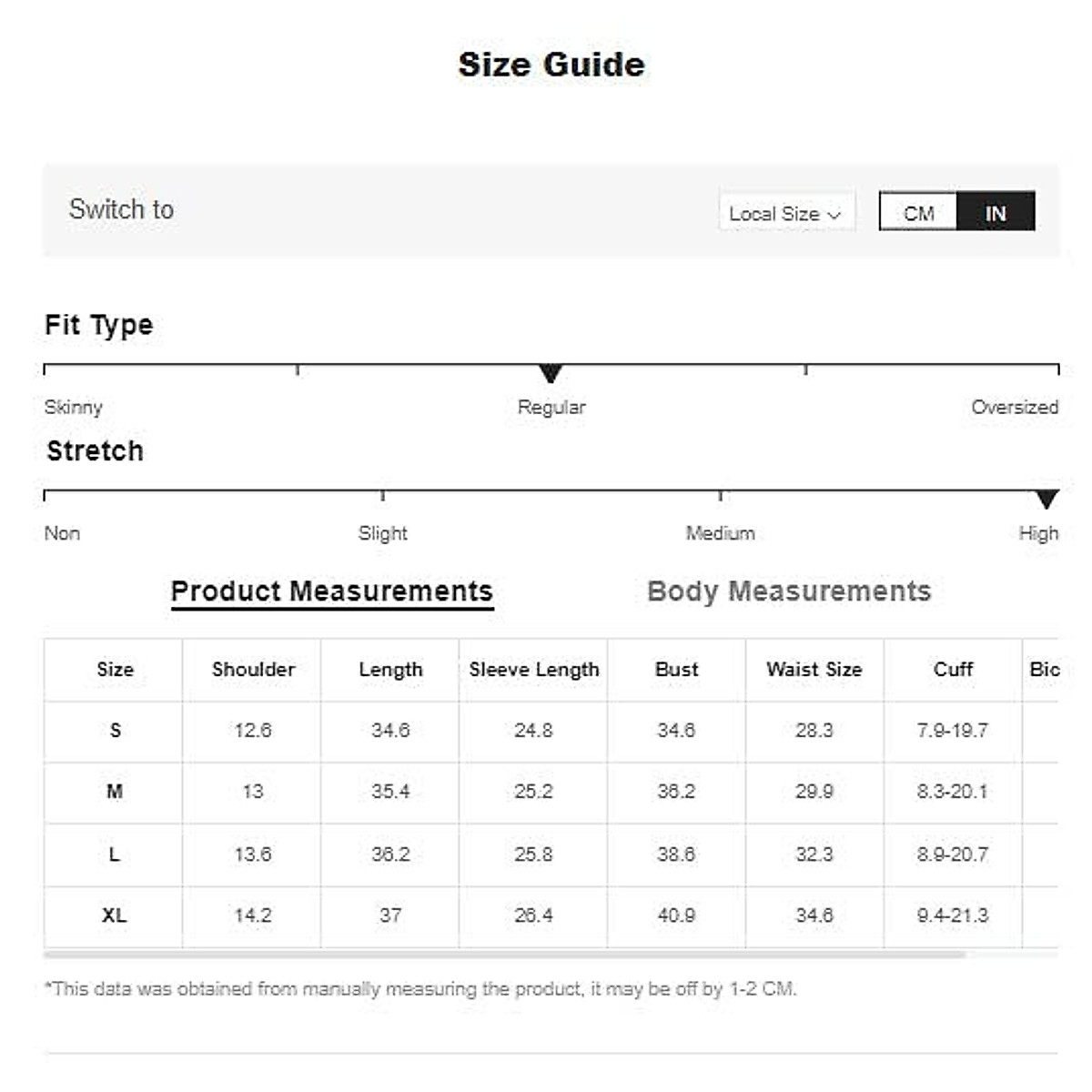The height and width of the screenshot is (1092, 1092).
Task: Click the Stretch High marker
Action: [x=1047, y=499]
